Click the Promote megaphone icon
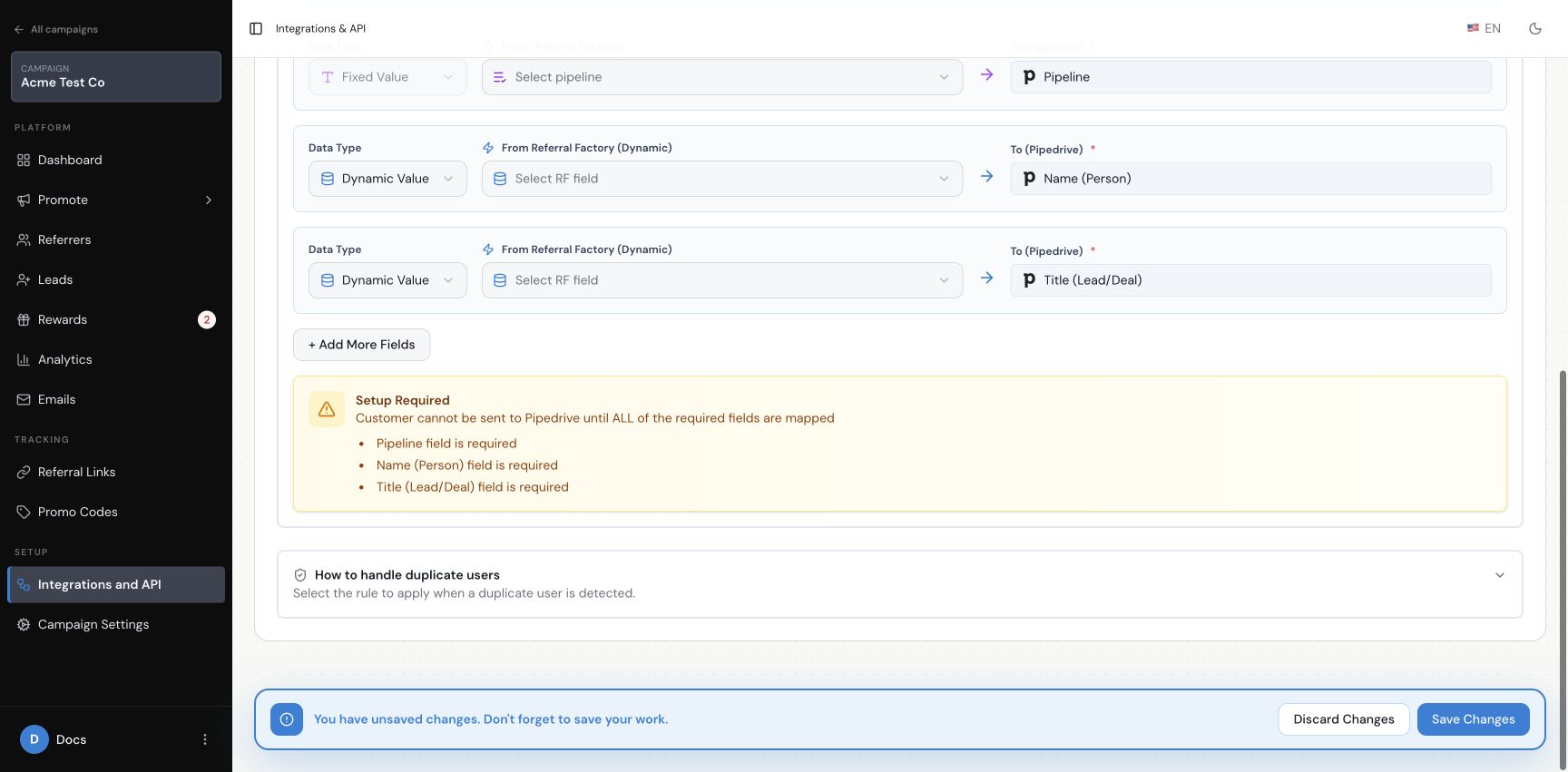The image size is (1568, 772). (x=24, y=200)
